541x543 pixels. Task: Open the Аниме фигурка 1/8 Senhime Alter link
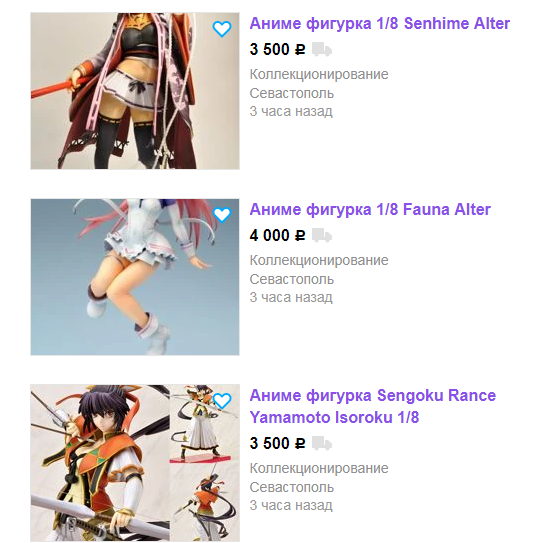pos(380,24)
